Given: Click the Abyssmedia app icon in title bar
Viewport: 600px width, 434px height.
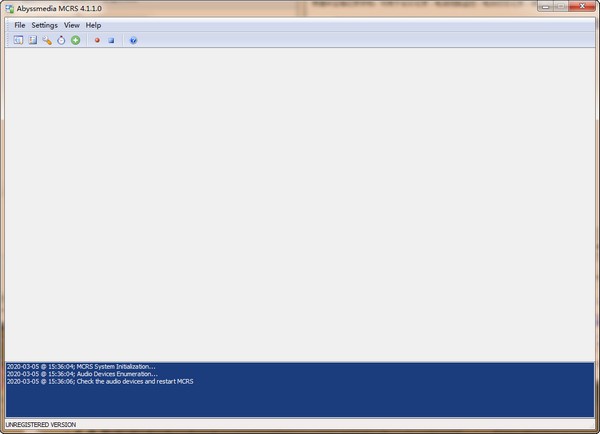Looking at the screenshot, I should pos(10,8).
